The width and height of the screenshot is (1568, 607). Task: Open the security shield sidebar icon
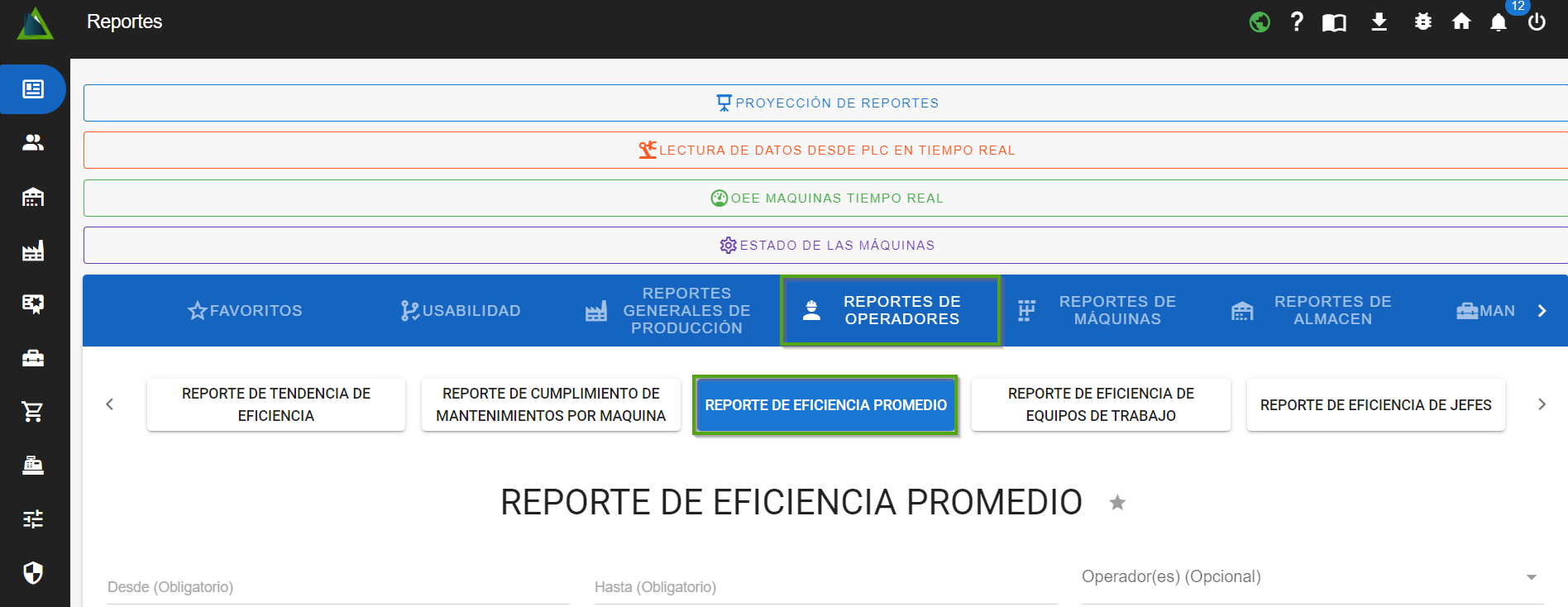(33, 572)
